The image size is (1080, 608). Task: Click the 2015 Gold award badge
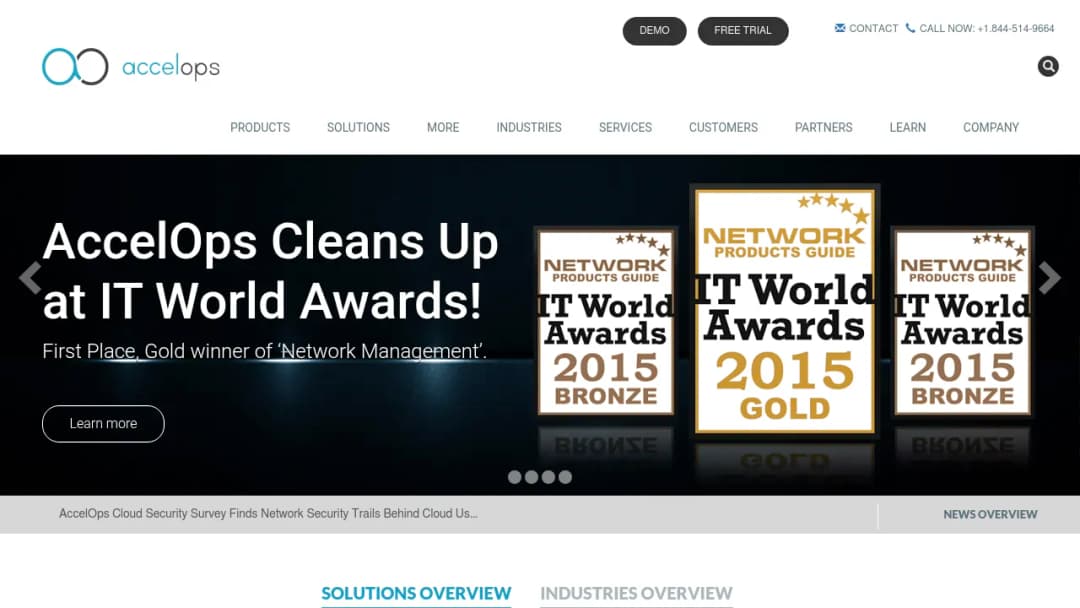785,311
